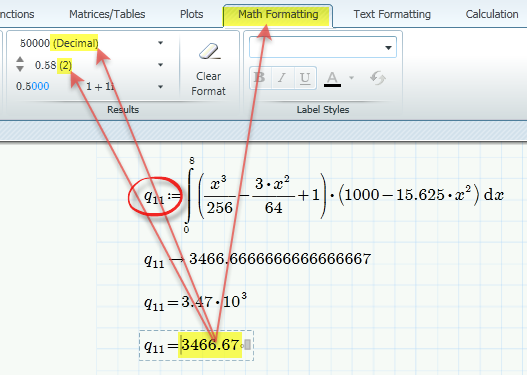
Task: Switch to the Text Formatting tab
Action: pyautogui.click(x=392, y=14)
